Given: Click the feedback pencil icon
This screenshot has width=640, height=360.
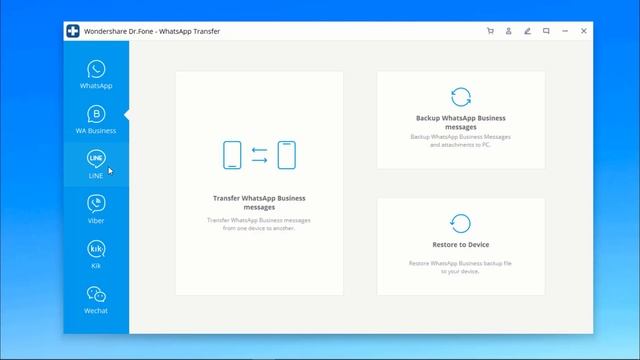Looking at the screenshot, I should click(x=527, y=31).
